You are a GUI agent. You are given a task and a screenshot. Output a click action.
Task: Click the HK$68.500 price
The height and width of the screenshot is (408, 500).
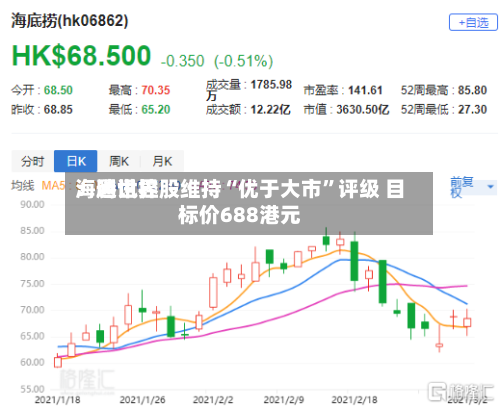point(81,55)
